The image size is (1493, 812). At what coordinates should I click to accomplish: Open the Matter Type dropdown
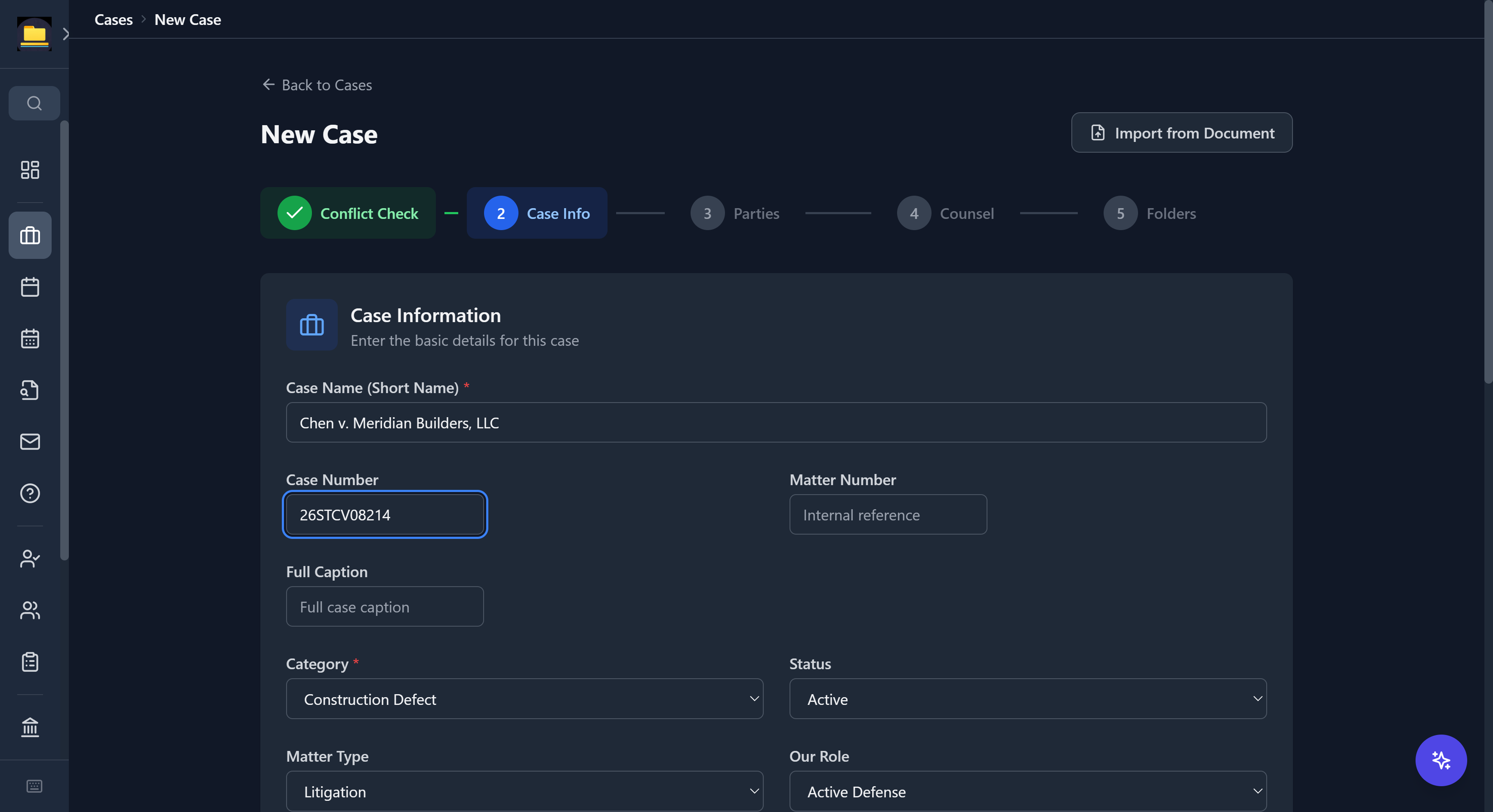pyautogui.click(x=524, y=791)
